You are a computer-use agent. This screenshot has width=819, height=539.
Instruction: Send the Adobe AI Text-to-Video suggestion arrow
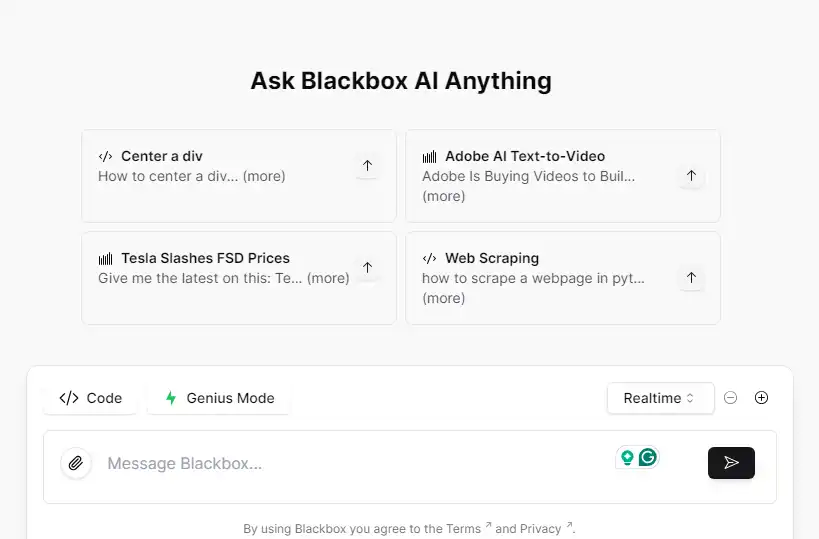[x=691, y=175]
